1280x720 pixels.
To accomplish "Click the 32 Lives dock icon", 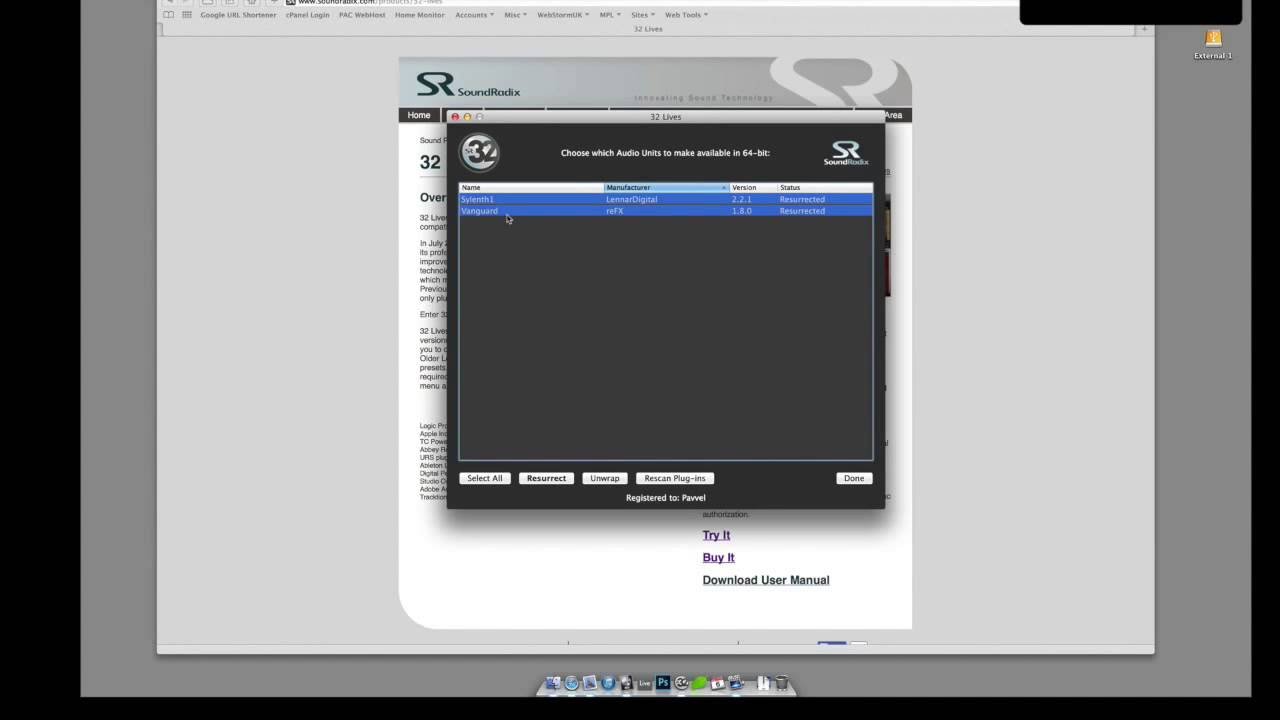I will 681,683.
